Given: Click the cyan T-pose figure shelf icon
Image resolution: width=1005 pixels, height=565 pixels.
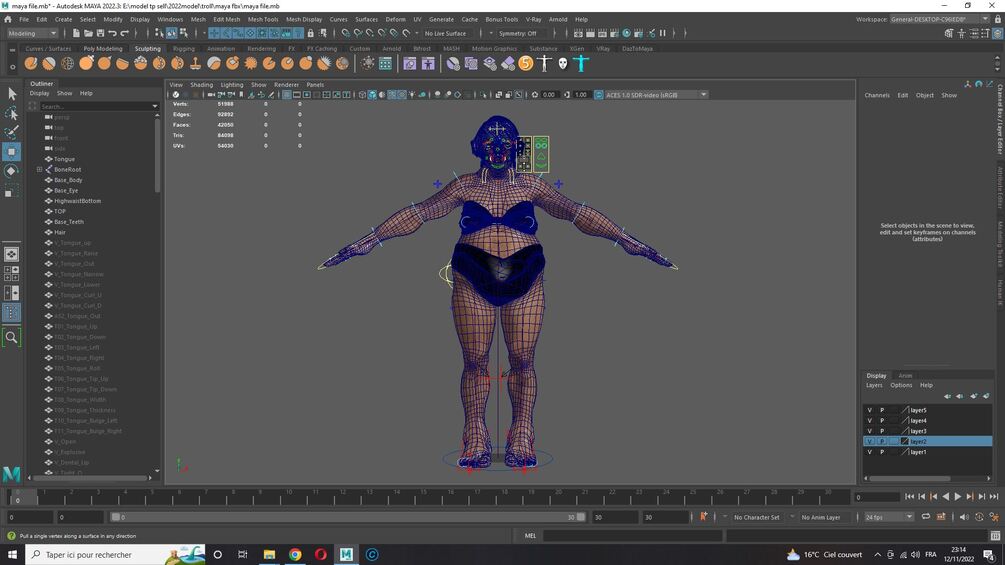Looking at the screenshot, I should 581,63.
